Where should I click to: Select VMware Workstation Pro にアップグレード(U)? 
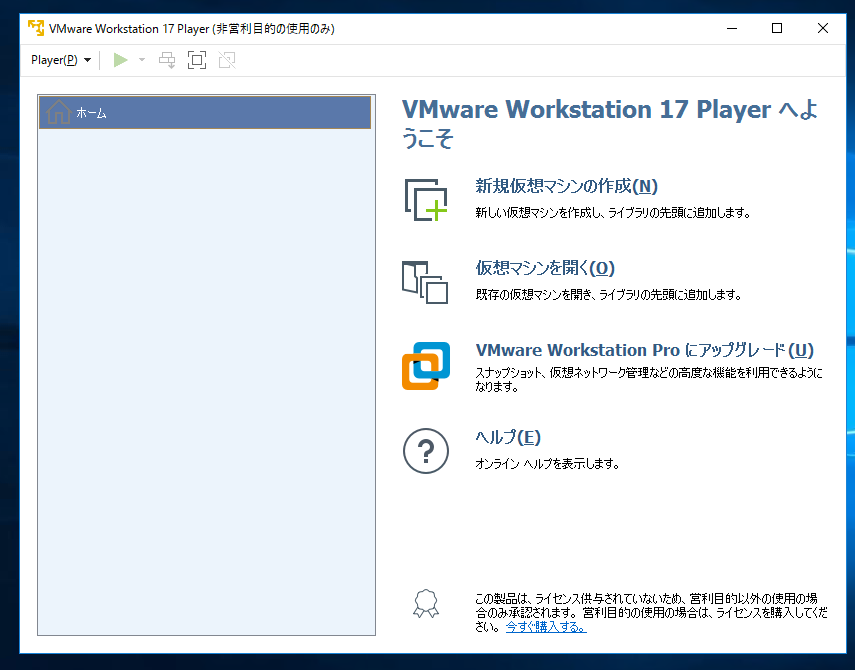pyautogui.click(x=645, y=350)
